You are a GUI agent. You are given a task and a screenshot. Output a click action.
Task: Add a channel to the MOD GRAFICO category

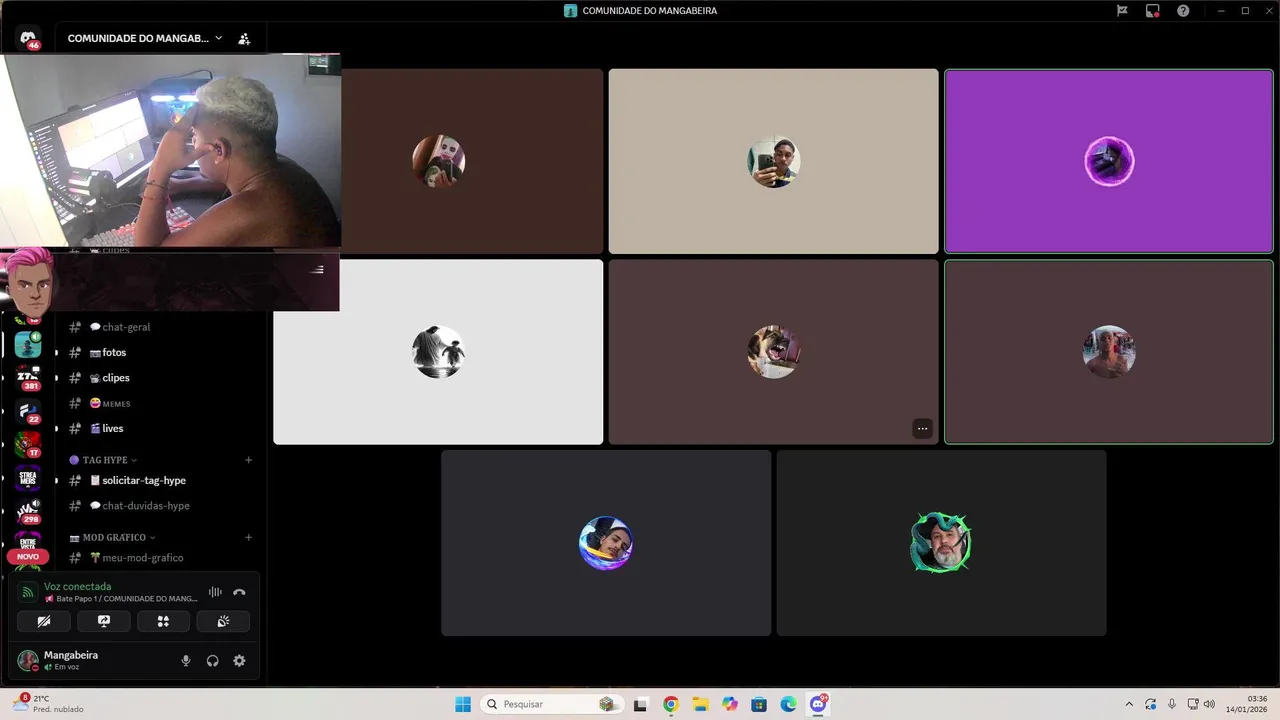(248, 537)
